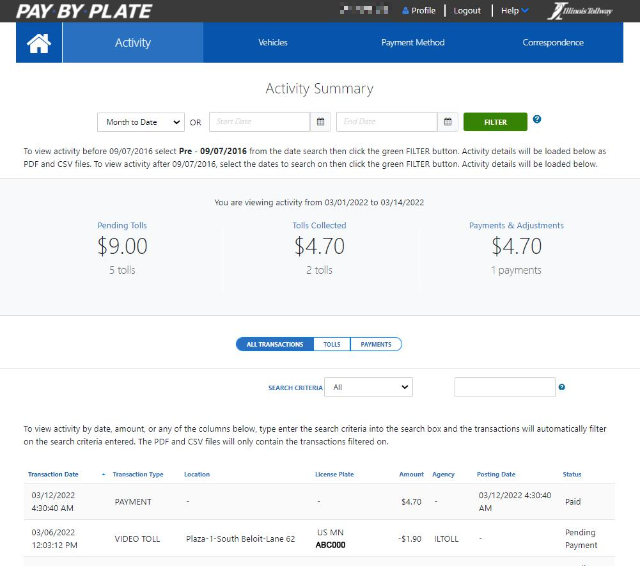Open the Search Criteria dropdown
Screen dimensions: 640x566
[x=369, y=387]
